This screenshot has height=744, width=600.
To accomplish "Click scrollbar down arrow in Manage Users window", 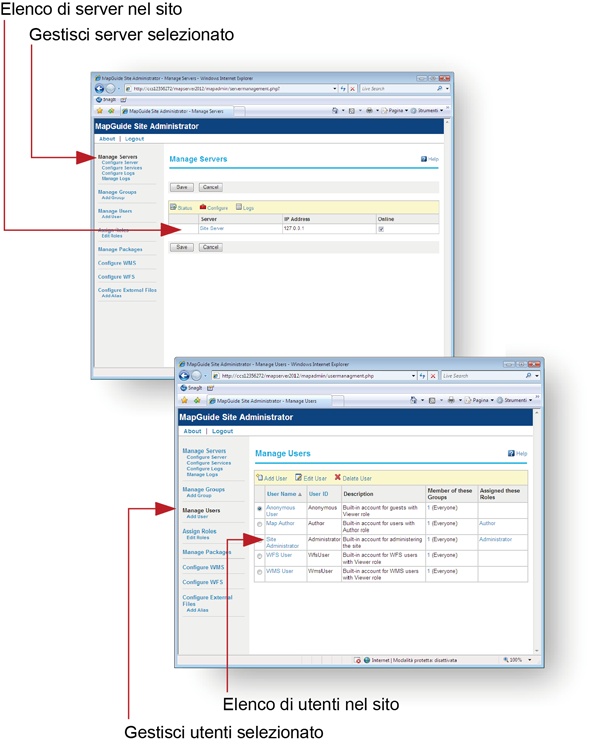I will [537, 651].
